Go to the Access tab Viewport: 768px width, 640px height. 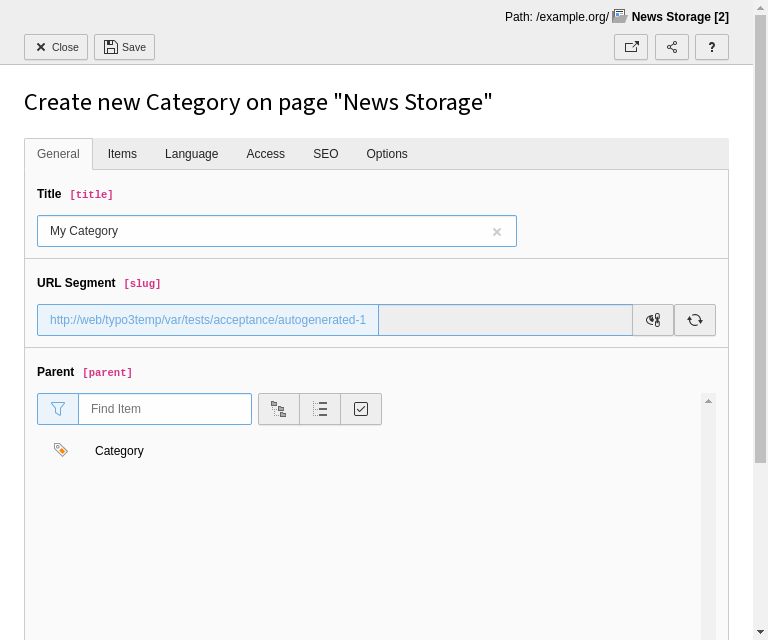265,154
